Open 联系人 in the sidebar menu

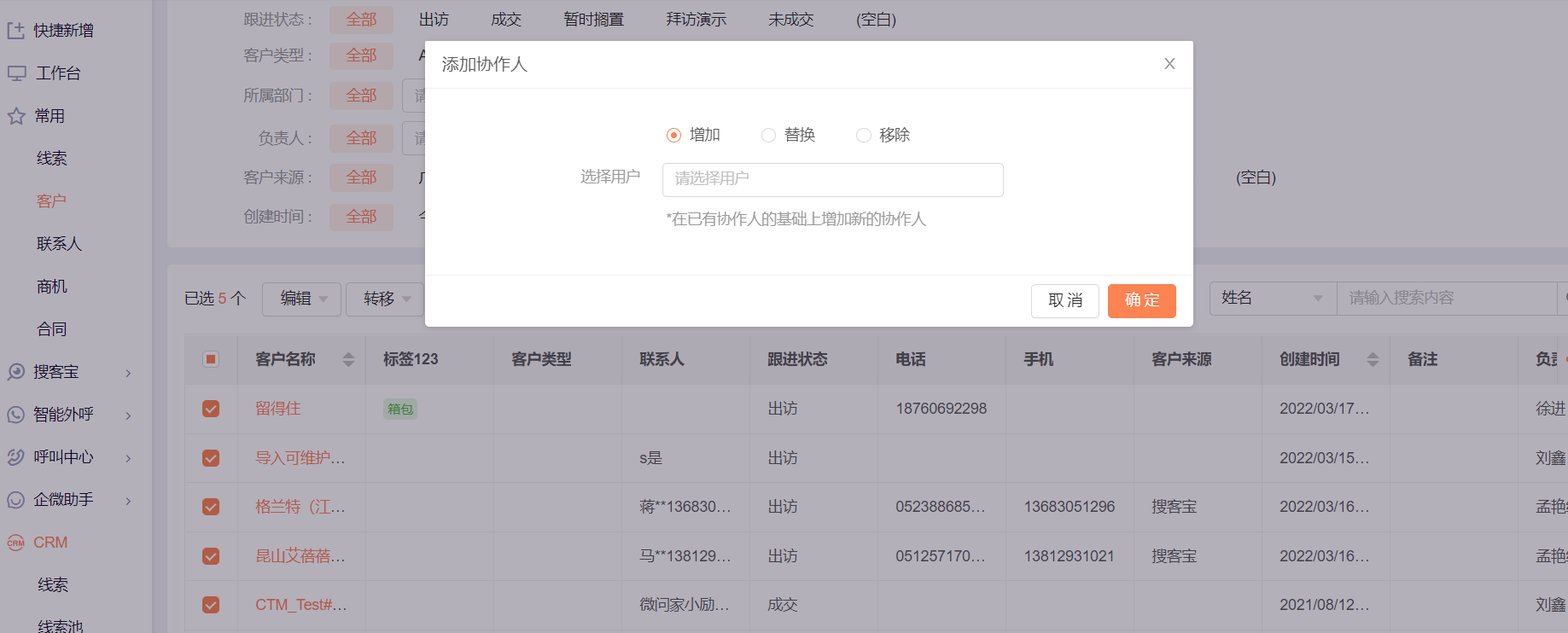tap(59, 244)
